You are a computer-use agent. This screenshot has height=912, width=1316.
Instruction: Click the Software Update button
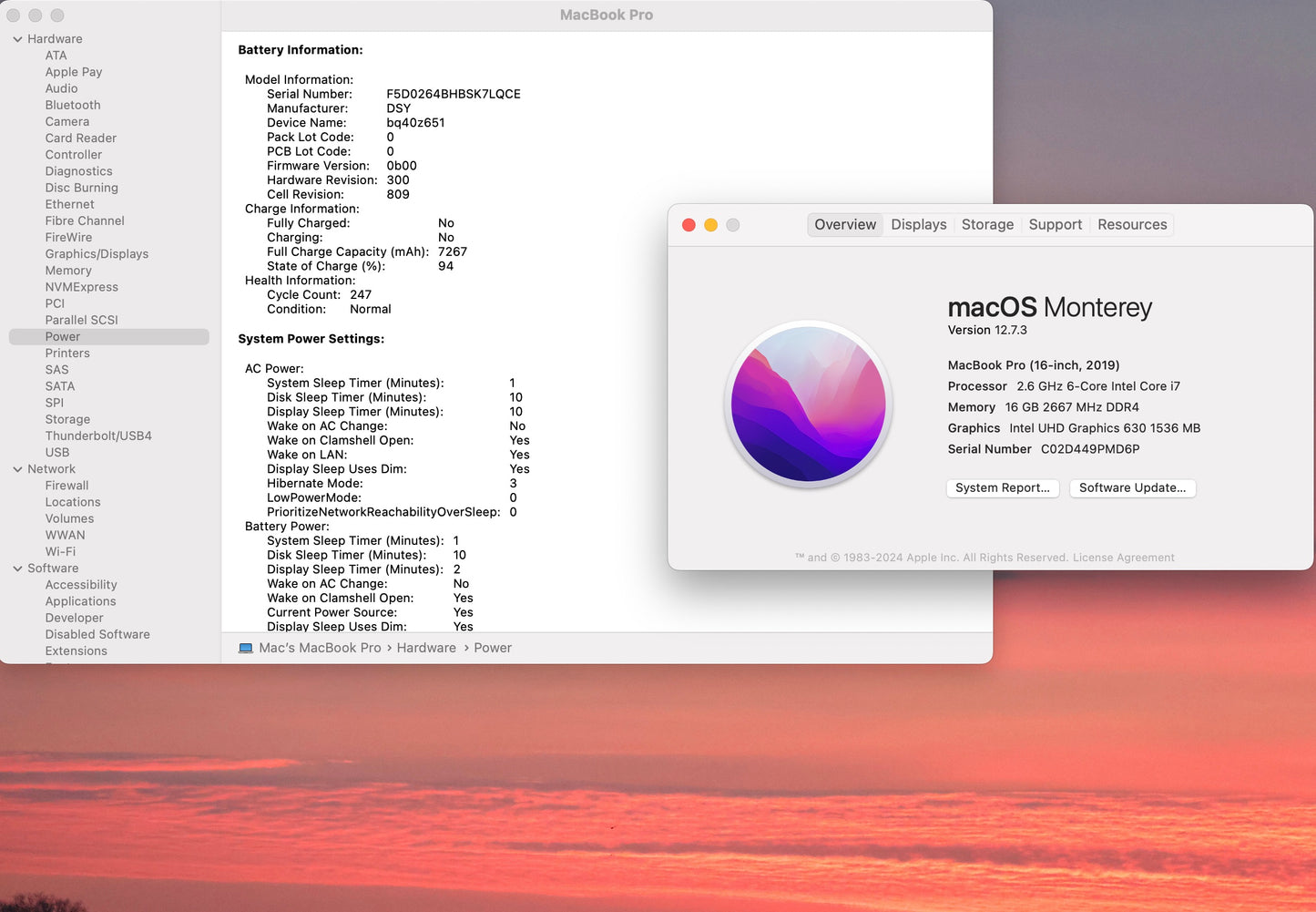tap(1132, 488)
